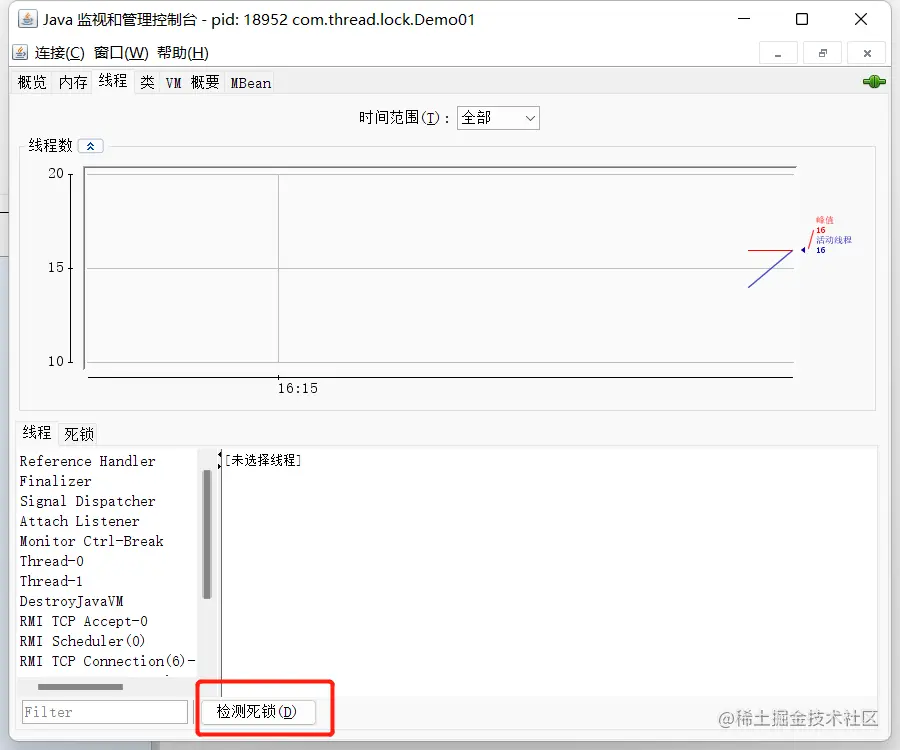
Task: Select the RMI TCP Accept-0 thread
Action: point(84,621)
